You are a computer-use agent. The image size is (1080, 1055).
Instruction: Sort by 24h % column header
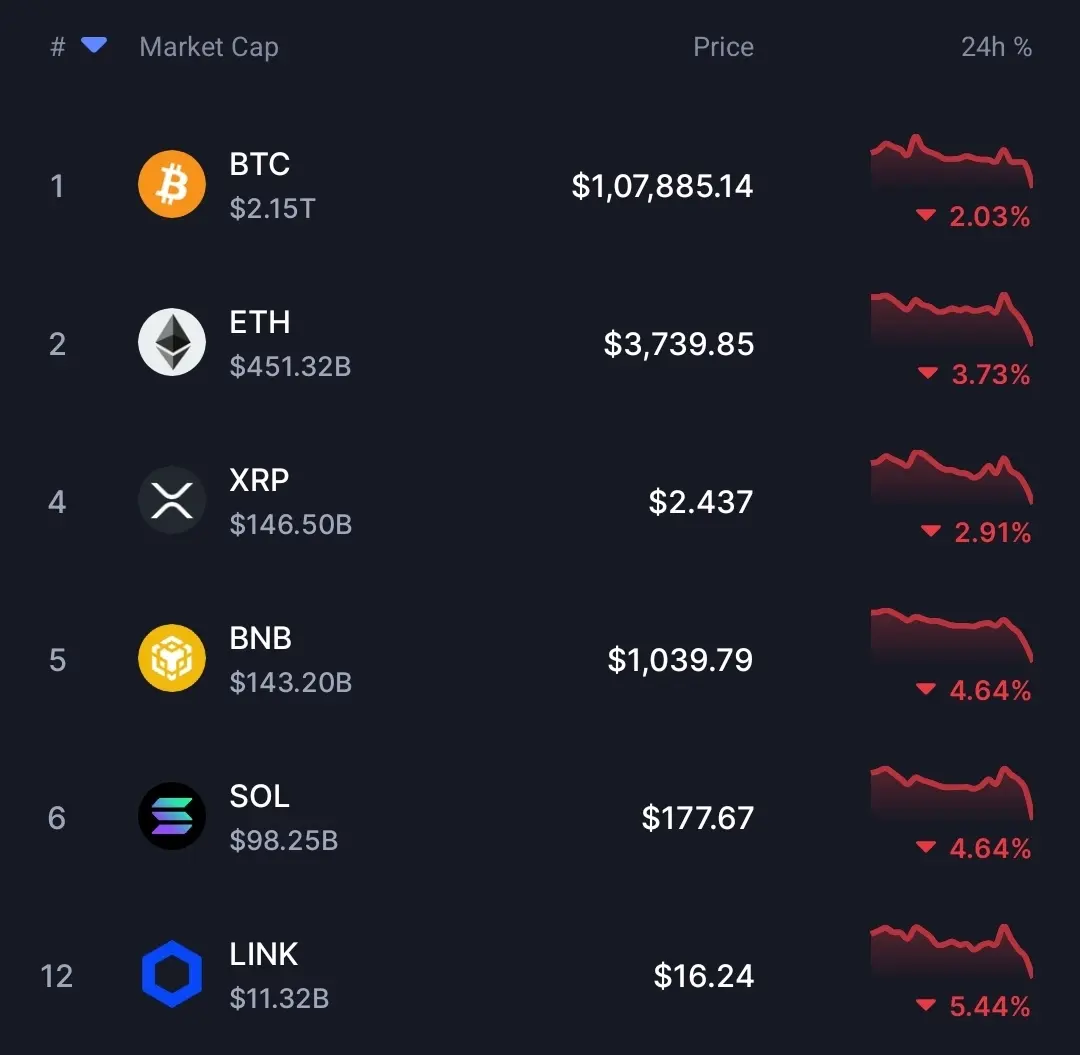pos(996,47)
